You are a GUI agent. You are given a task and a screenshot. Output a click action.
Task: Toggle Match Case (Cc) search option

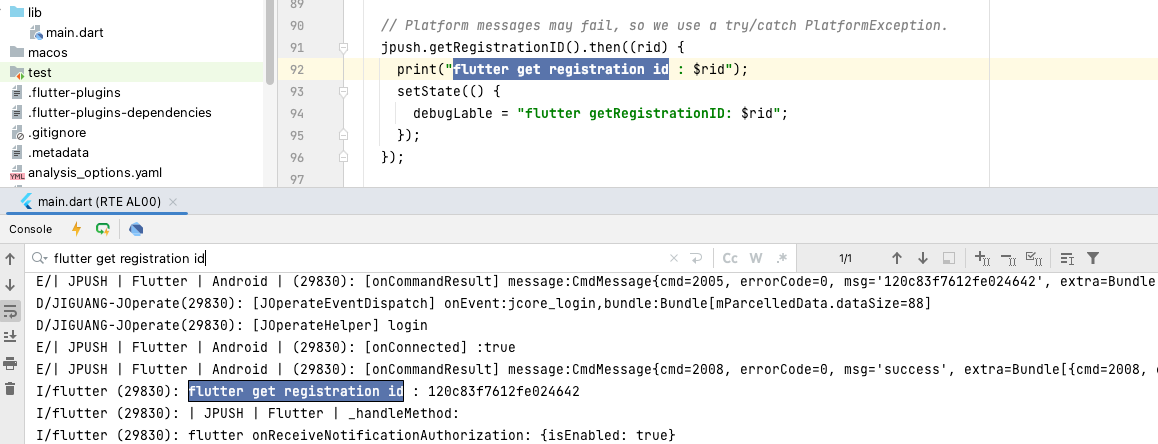[x=730, y=258]
